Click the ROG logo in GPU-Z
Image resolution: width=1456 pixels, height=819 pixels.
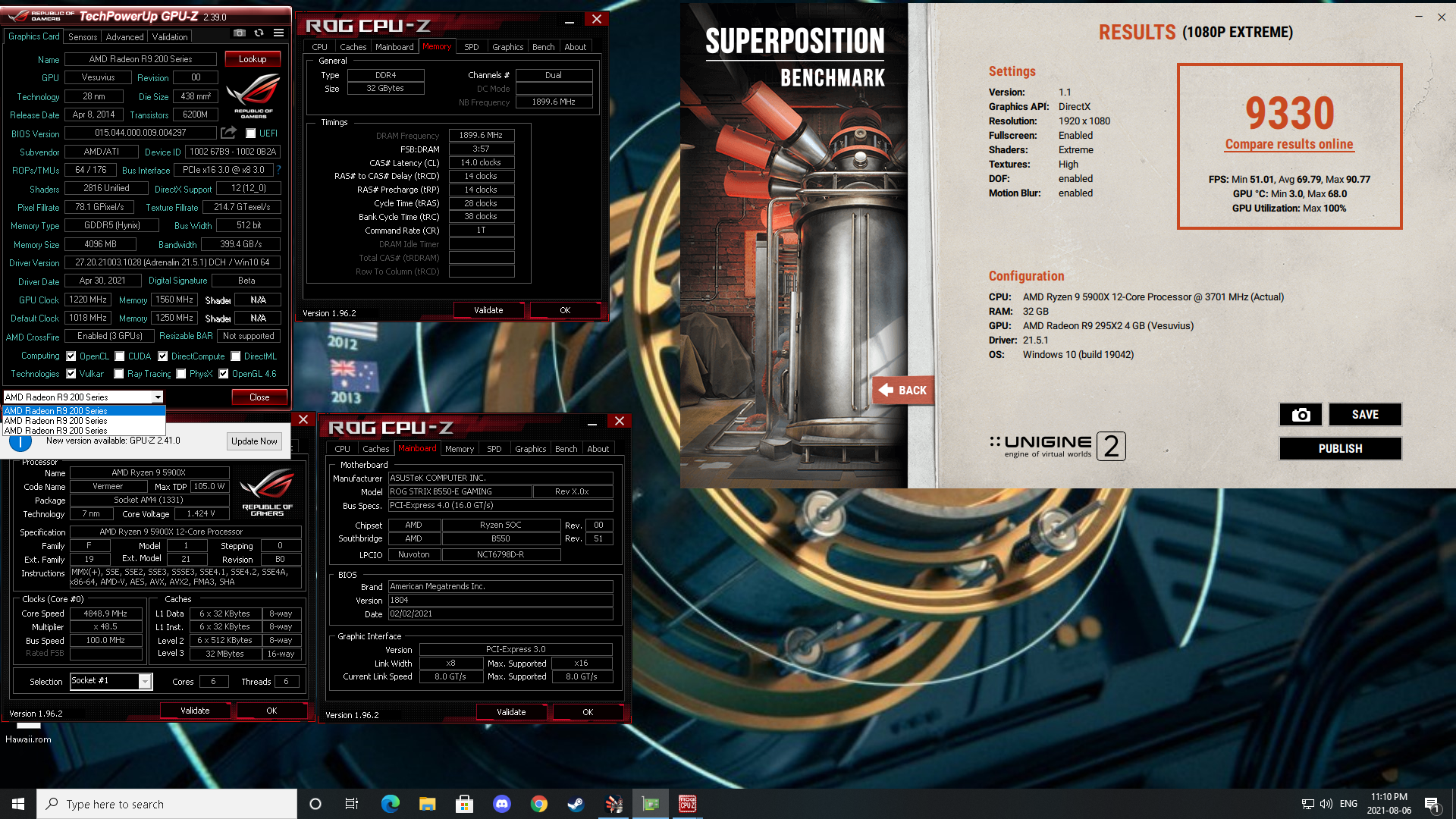pos(253,96)
